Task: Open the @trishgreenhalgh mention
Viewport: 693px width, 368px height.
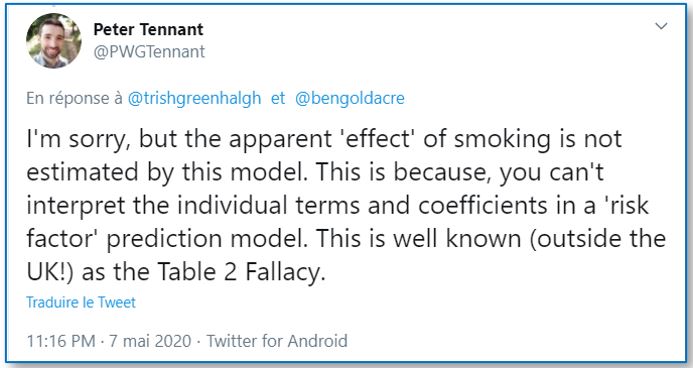Action: click(x=194, y=98)
